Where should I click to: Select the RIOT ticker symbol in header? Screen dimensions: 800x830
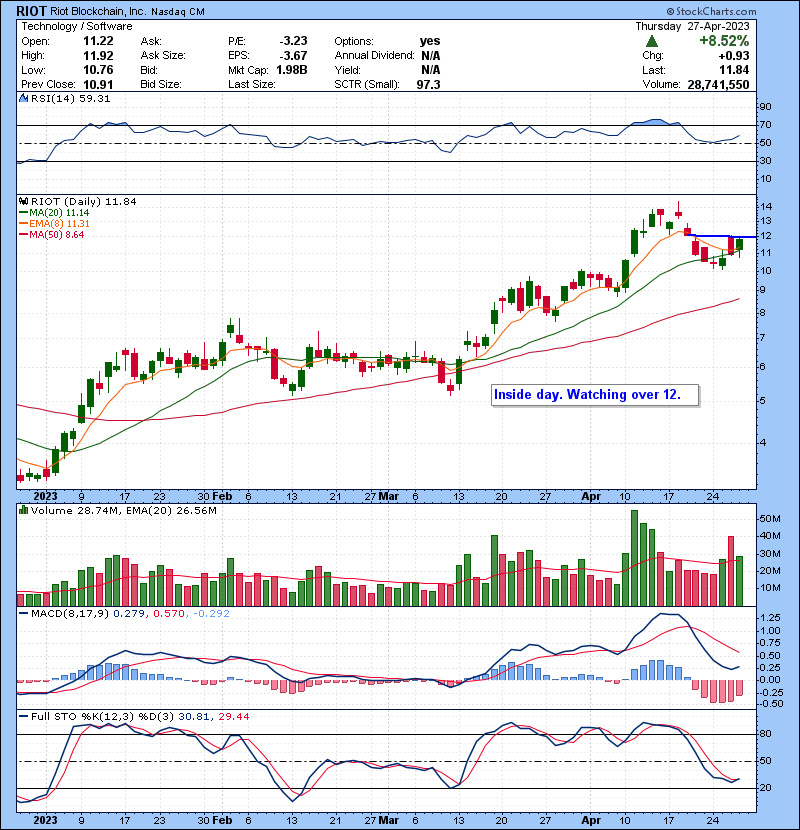(31, 11)
